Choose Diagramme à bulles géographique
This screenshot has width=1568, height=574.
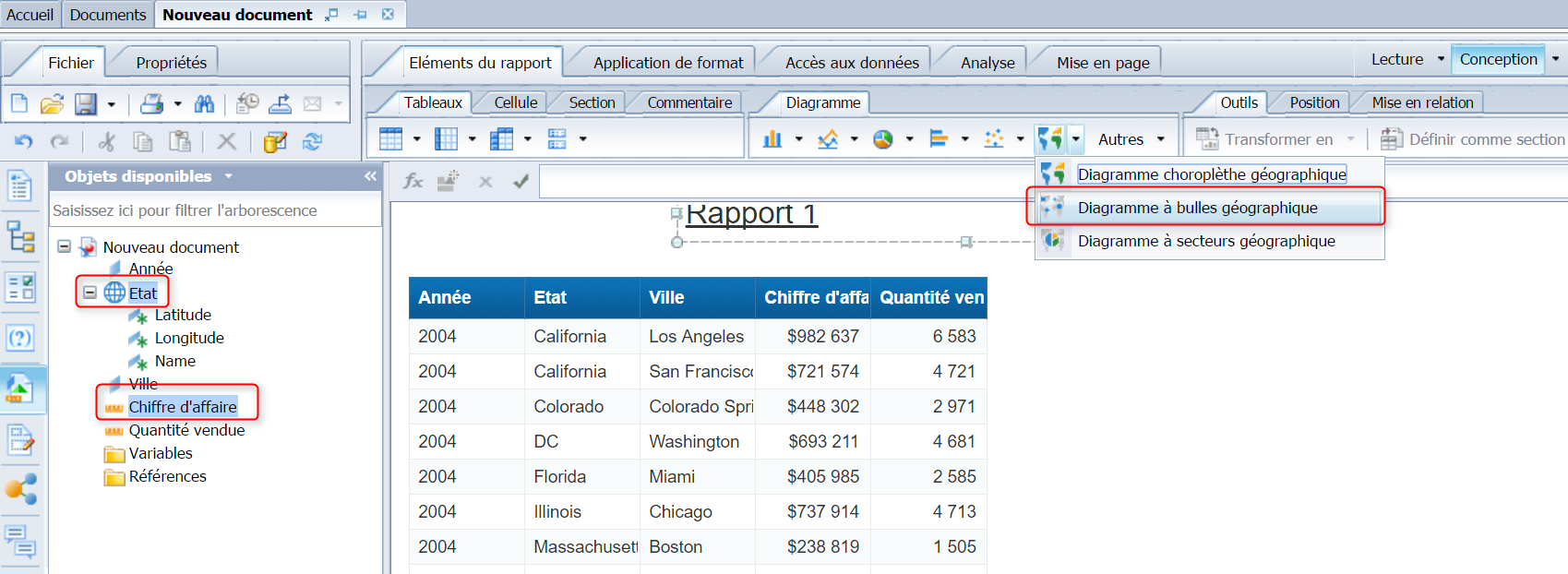pyautogui.click(x=1197, y=208)
